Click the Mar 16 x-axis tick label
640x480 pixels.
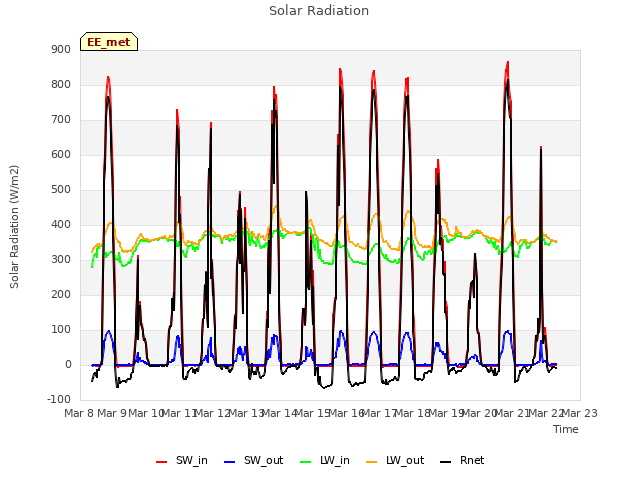click(347, 413)
